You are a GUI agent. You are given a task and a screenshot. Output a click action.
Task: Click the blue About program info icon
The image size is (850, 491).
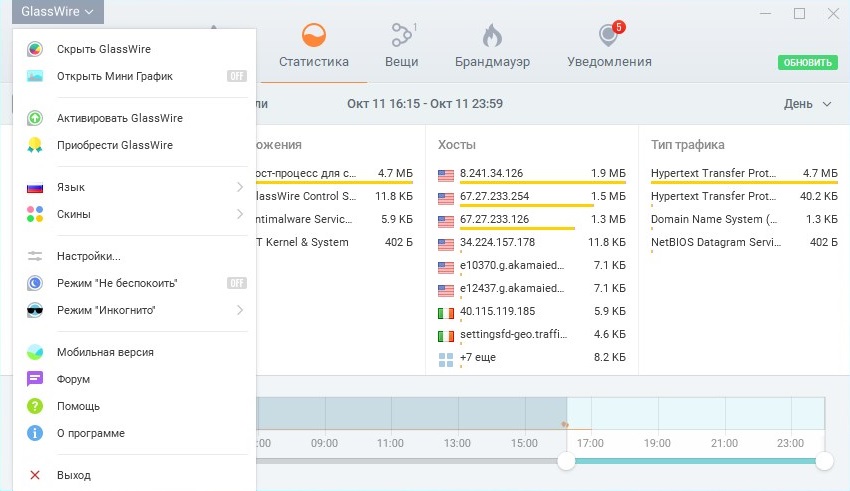click(x=36, y=433)
